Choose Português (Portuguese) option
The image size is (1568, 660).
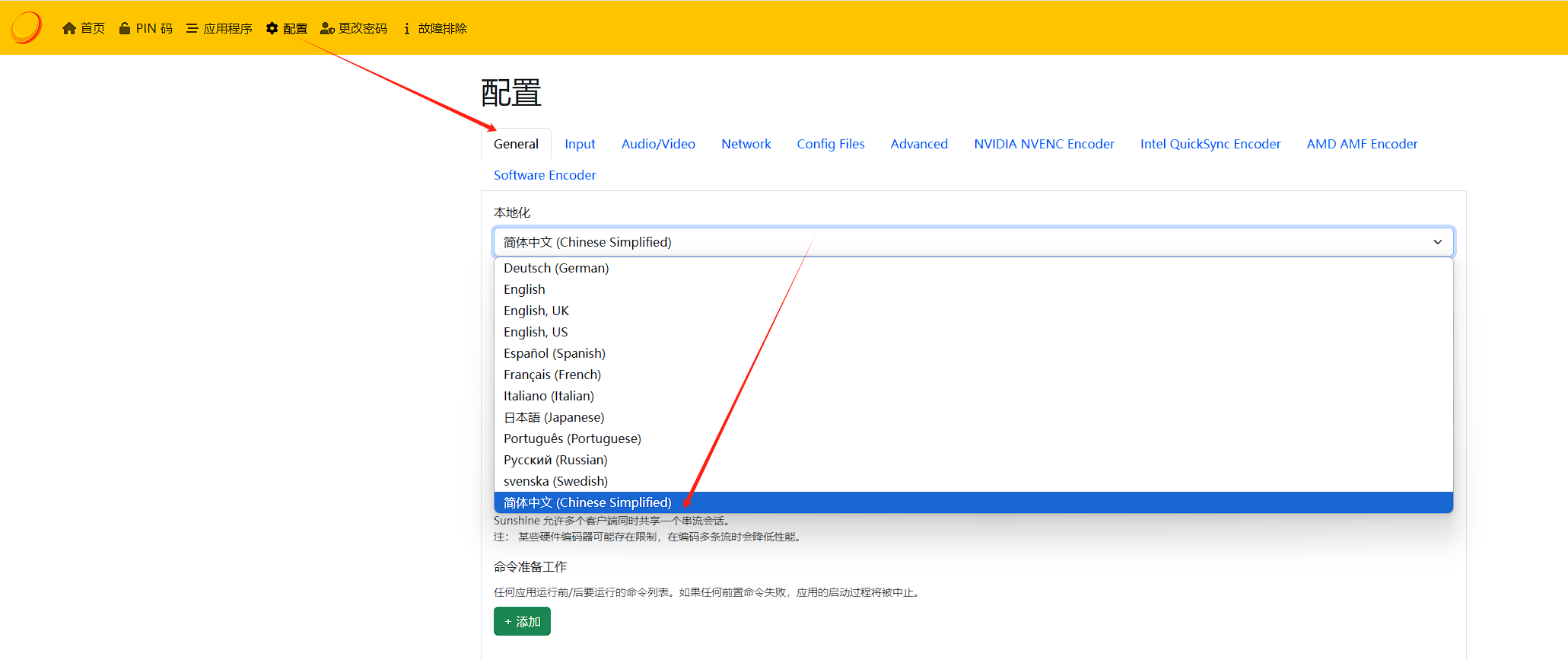pyautogui.click(x=974, y=438)
